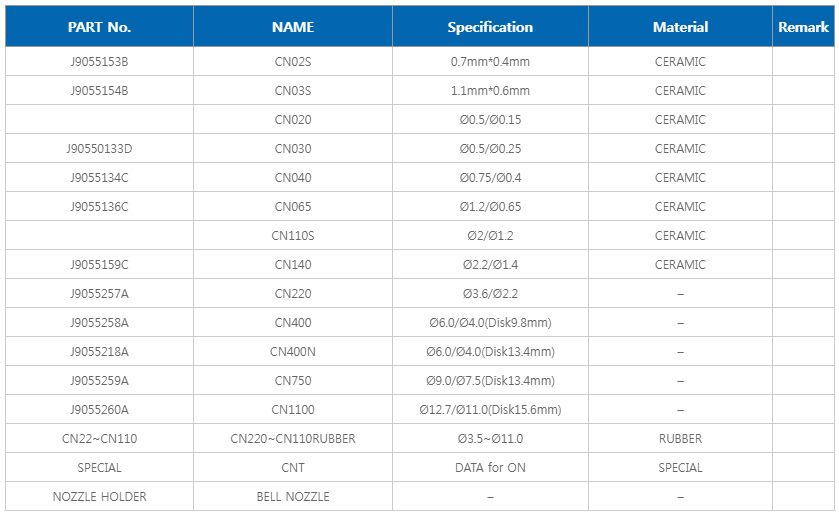Click the 0.7mm*0.4mm specification cell
The width and height of the screenshot is (839, 515).
coord(490,62)
